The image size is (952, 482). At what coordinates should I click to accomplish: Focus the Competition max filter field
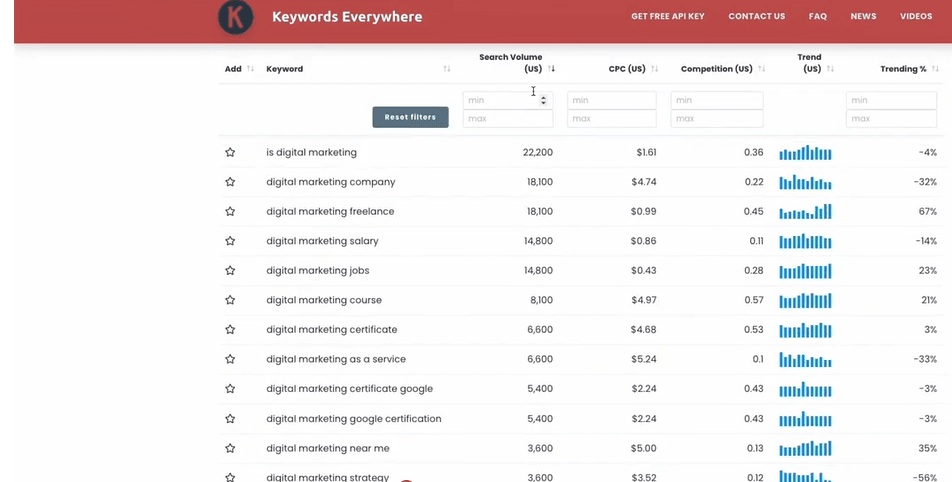pyautogui.click(x=716, y=118)
